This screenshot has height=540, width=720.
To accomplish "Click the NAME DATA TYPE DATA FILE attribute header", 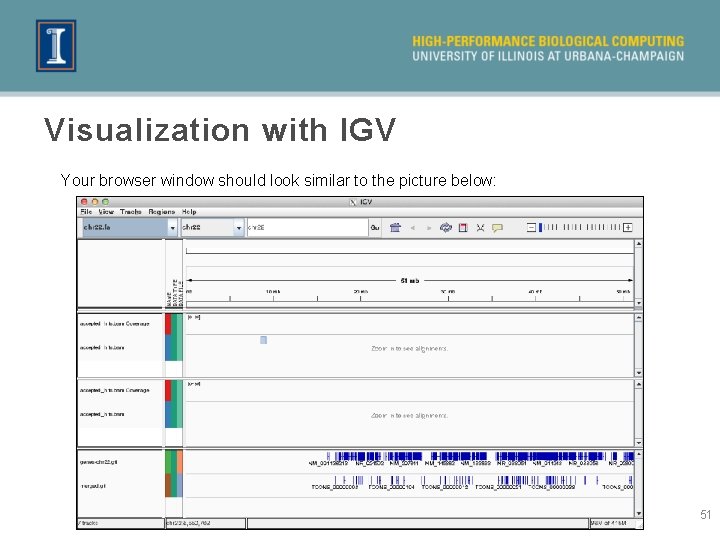I will click(175, 293).
